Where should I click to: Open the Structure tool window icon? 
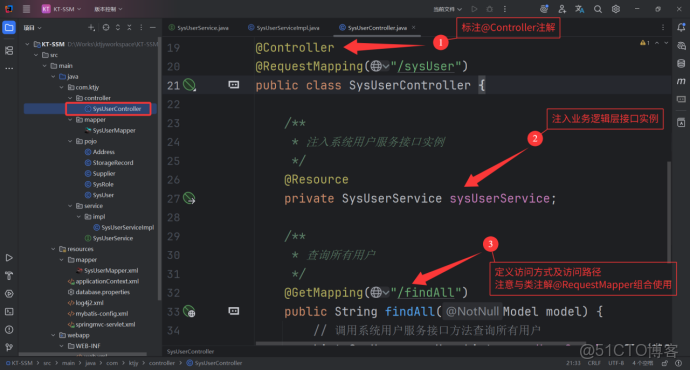9,51
